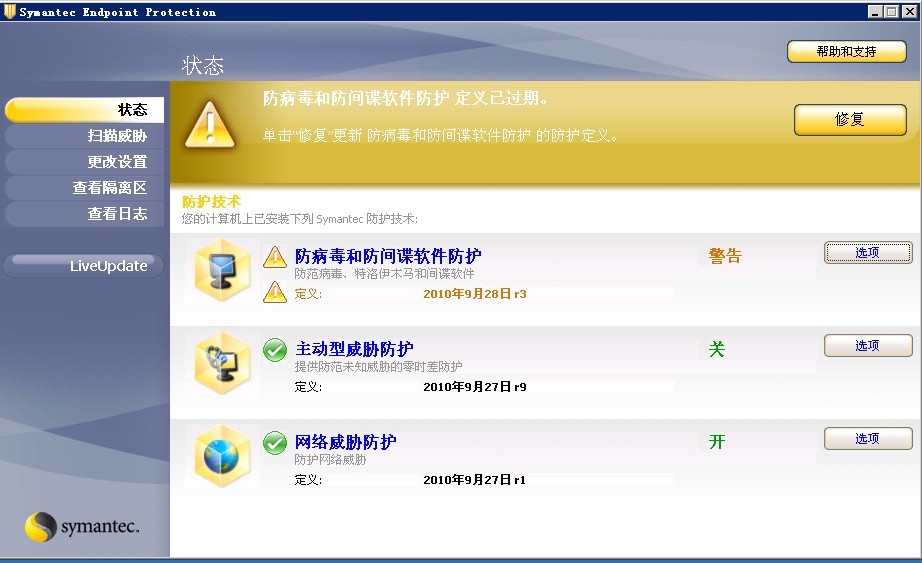Click sentence 您的计算机上已安装下列 Symantec 防护技术
Screen dimensions: 922x563
coord(300,219)
